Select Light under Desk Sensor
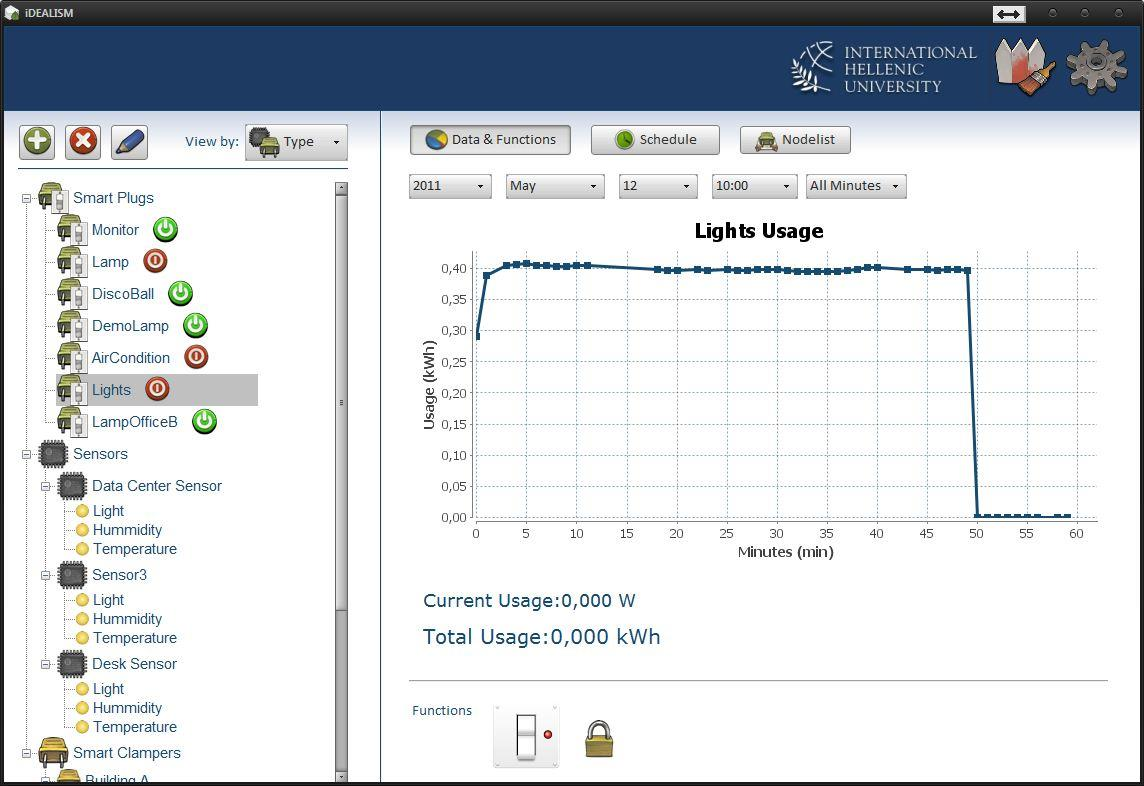1144x786 pixels. point(108,689)
